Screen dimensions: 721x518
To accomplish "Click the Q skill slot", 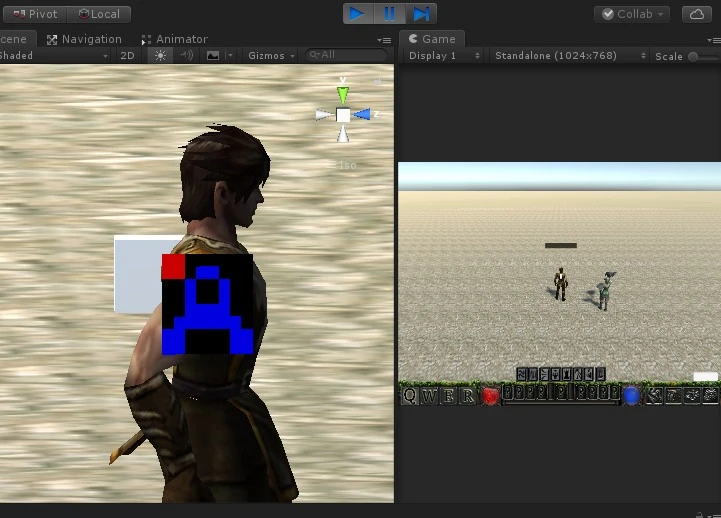I will [x=410, y=396].
